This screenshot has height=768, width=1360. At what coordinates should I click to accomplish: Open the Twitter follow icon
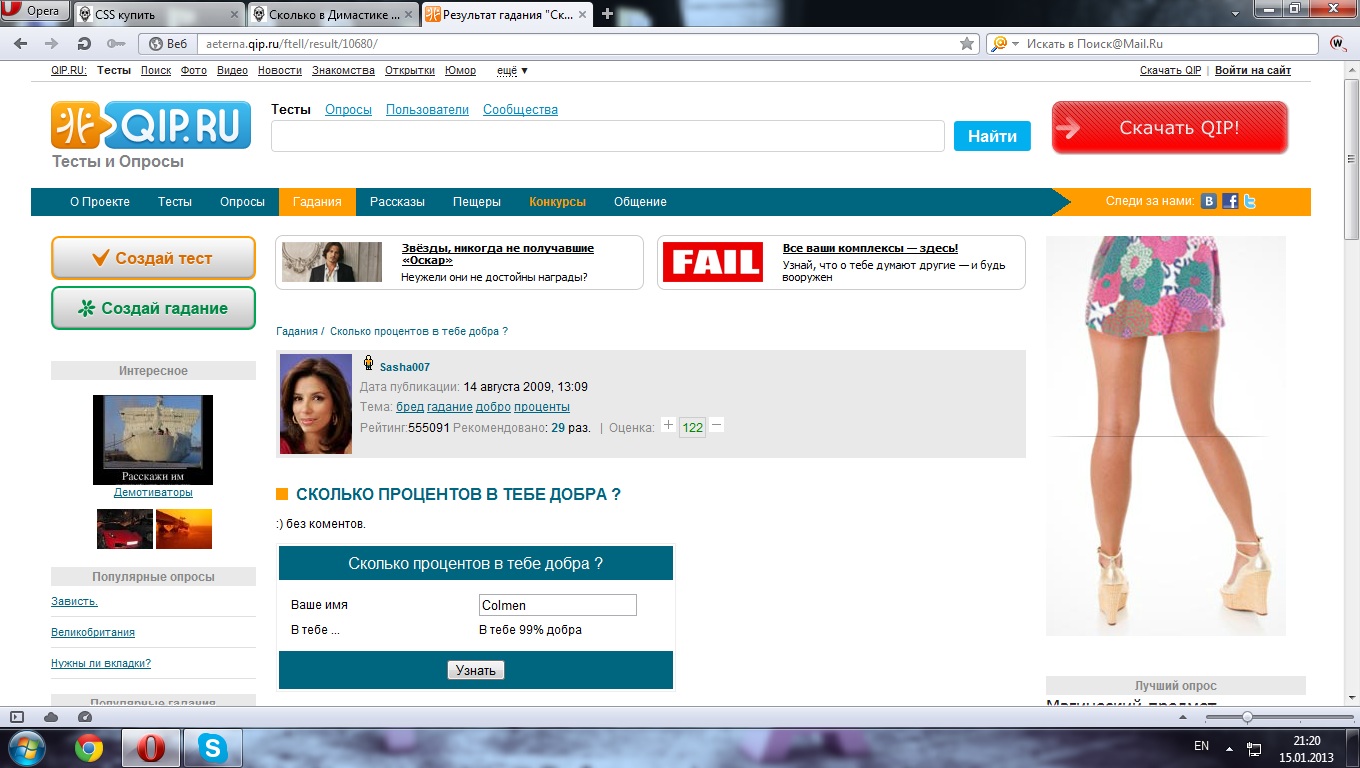tap(1249, 201)
